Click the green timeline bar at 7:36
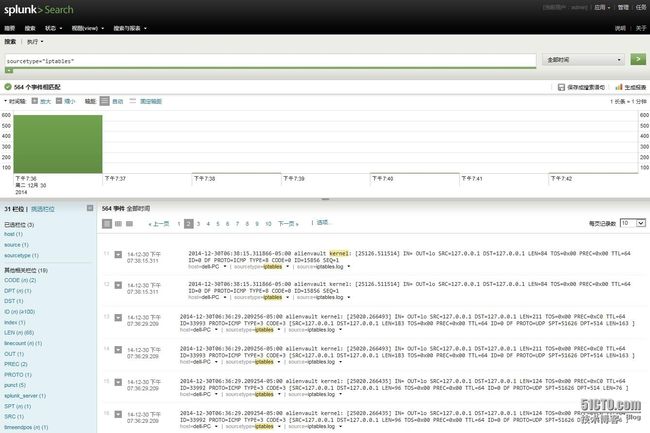Screen dimensions: 650x433 (58, 144)
